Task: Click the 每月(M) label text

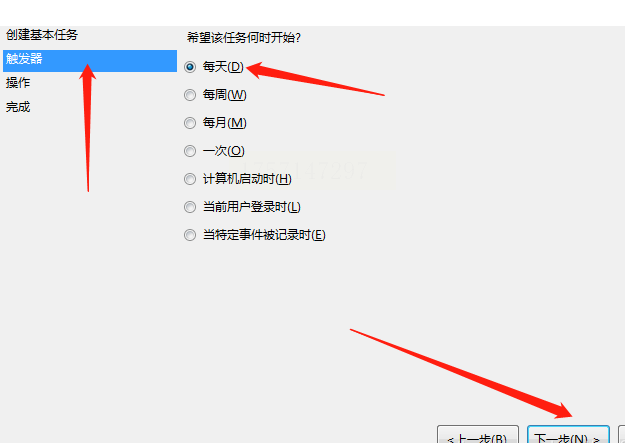Action: pyautogui.click(x=224, y=123)
